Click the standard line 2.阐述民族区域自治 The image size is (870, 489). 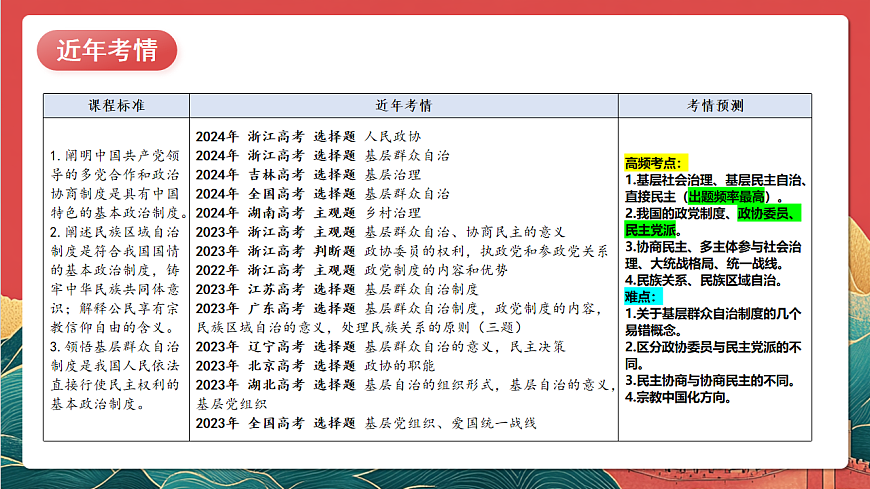115,232
